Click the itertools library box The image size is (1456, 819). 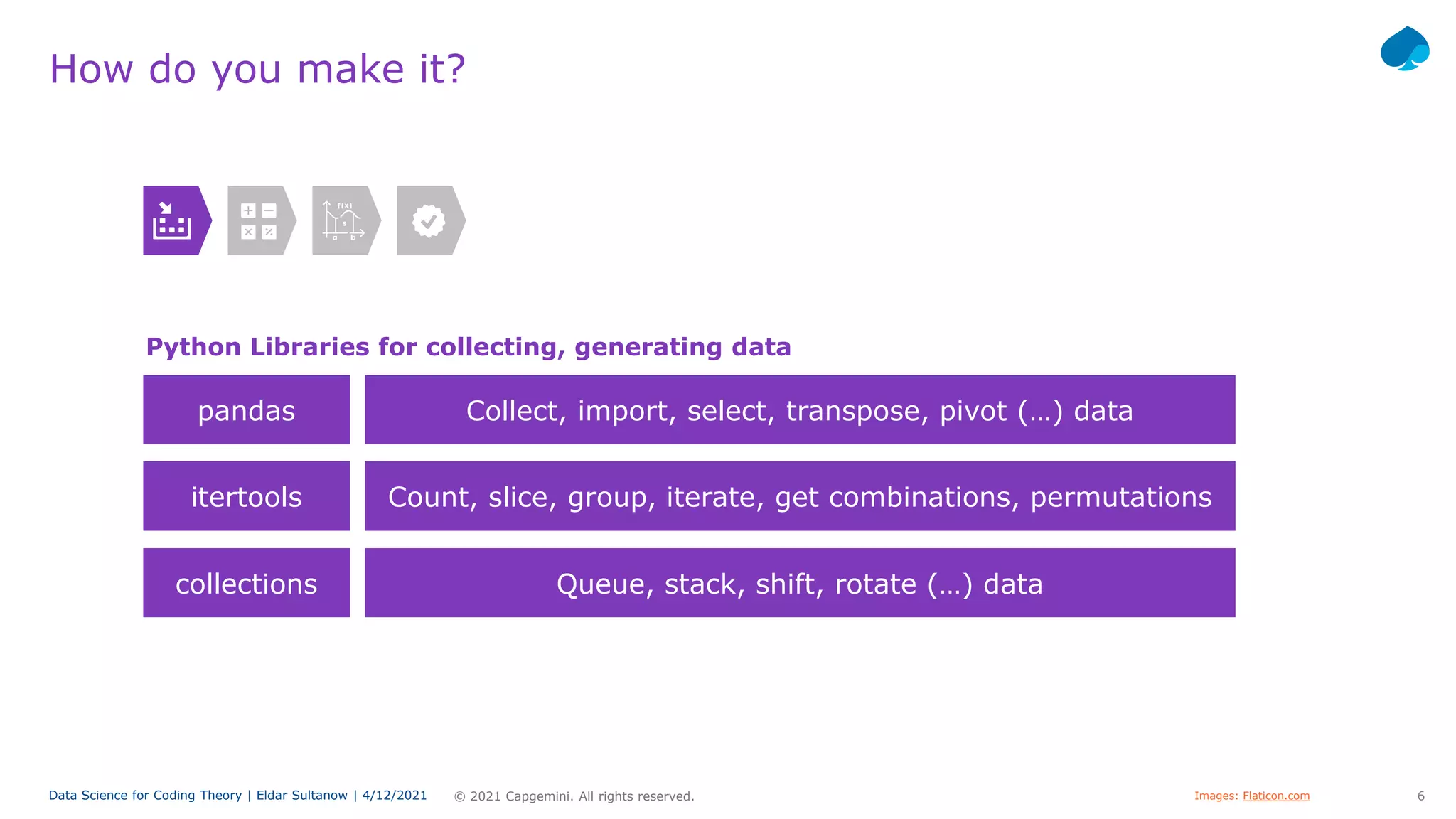pos(246,496)
